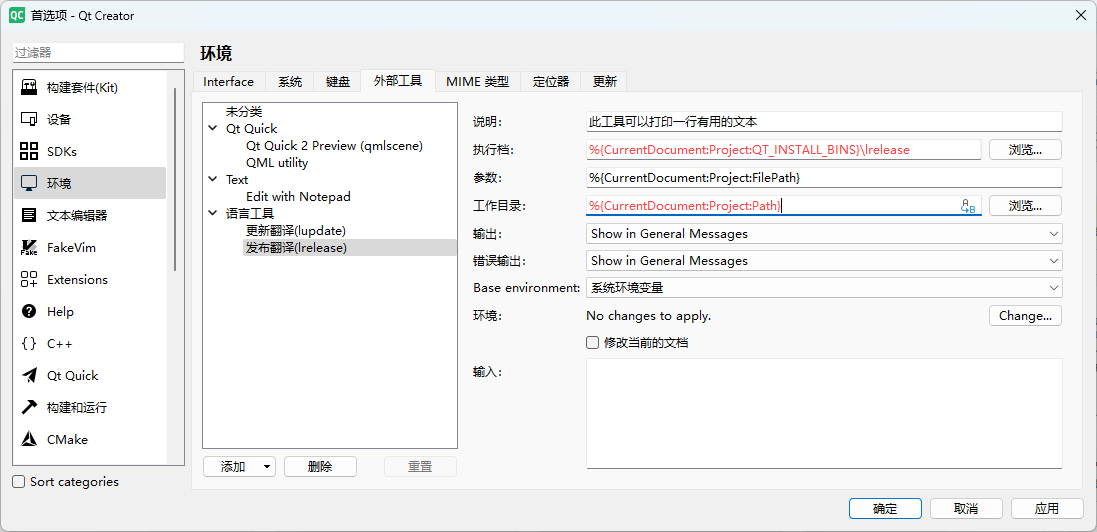Click the C++ braces icon
1097x532 pixels.
pos(29,344)
